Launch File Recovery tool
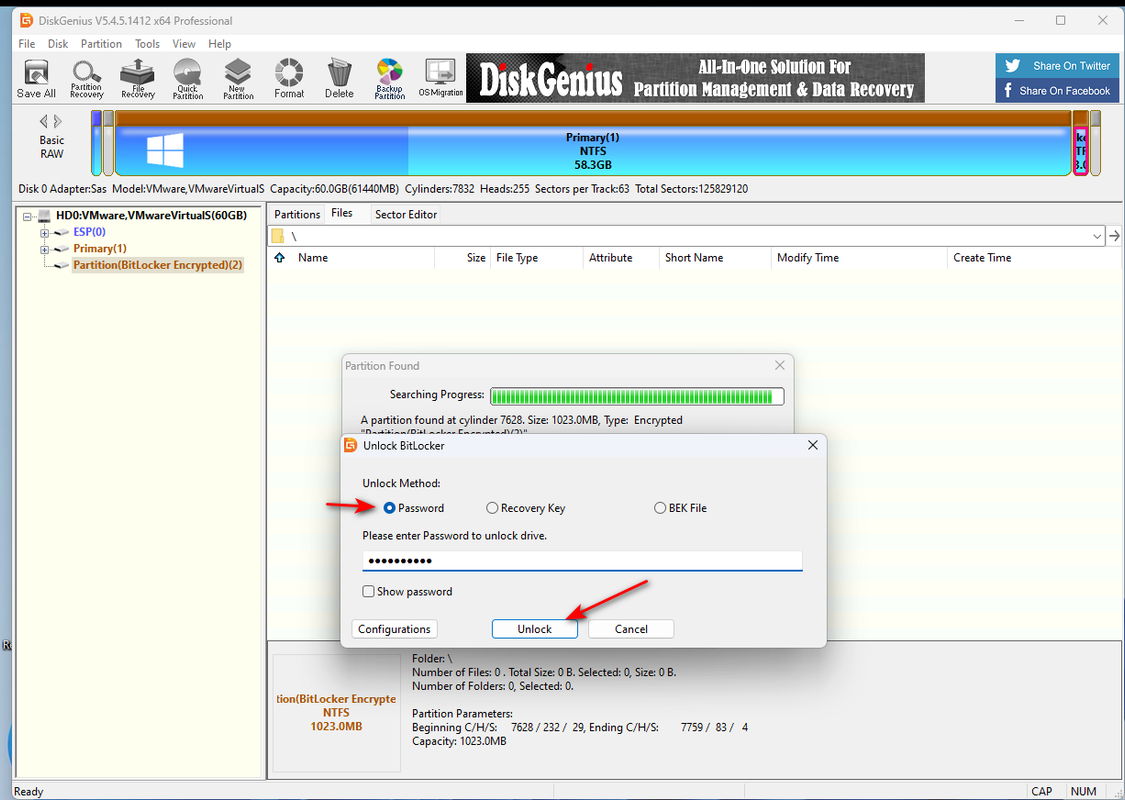This screenshot has width=1125, height=800. (138, 79)
